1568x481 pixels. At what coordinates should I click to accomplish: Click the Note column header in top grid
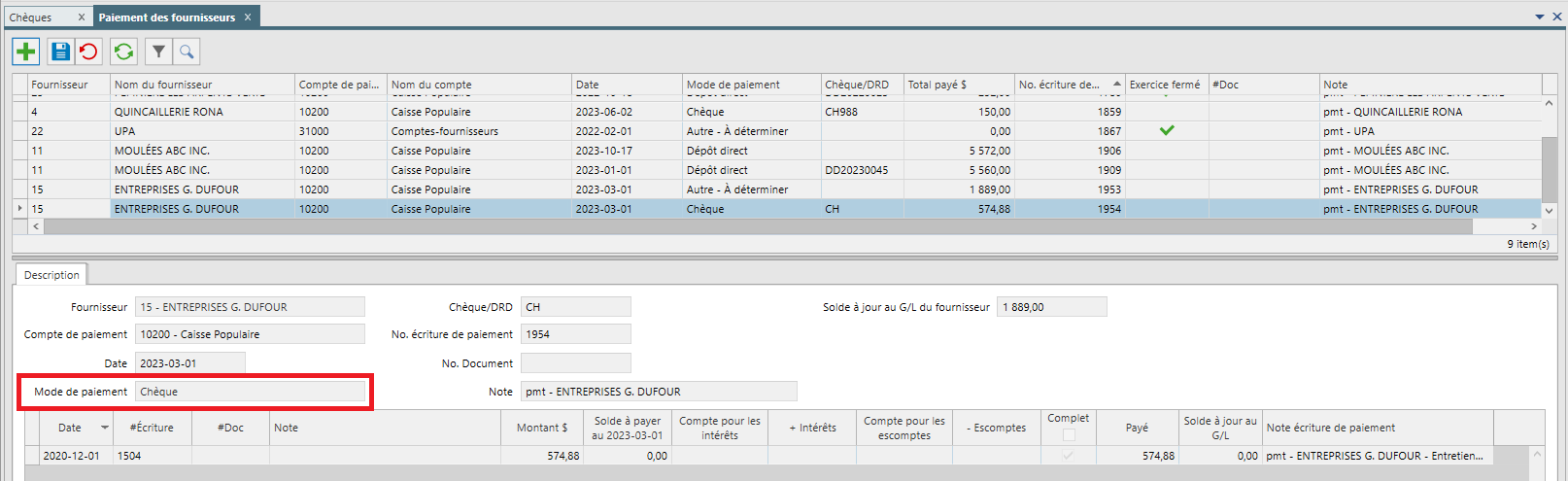[1430, 85]
